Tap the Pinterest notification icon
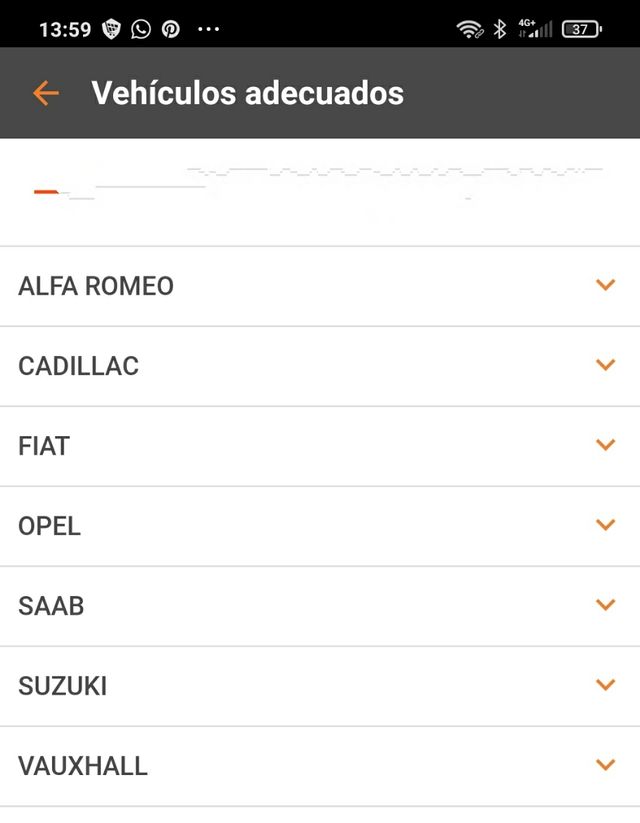The image size is (640, 823). tap(171, 29)
